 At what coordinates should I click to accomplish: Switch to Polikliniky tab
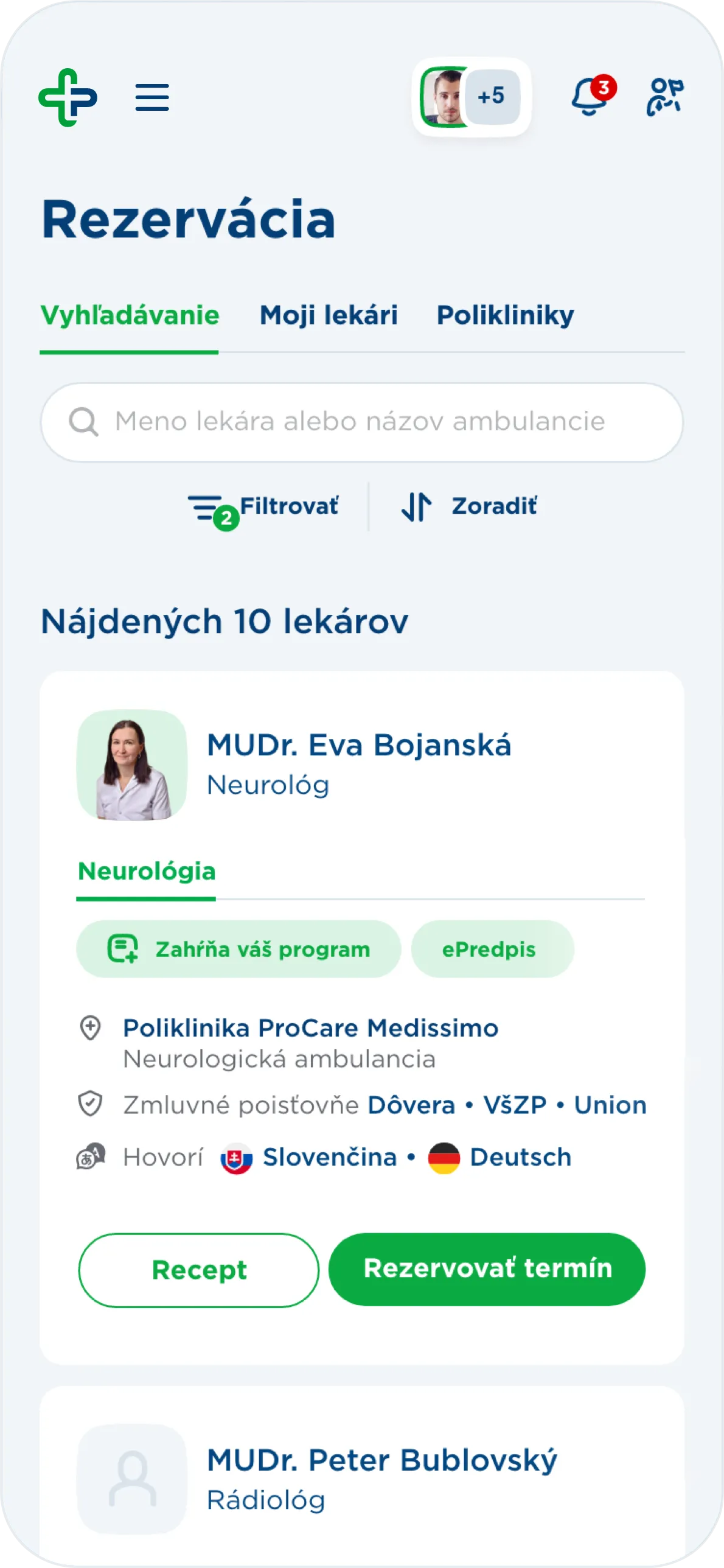point(505,315)
